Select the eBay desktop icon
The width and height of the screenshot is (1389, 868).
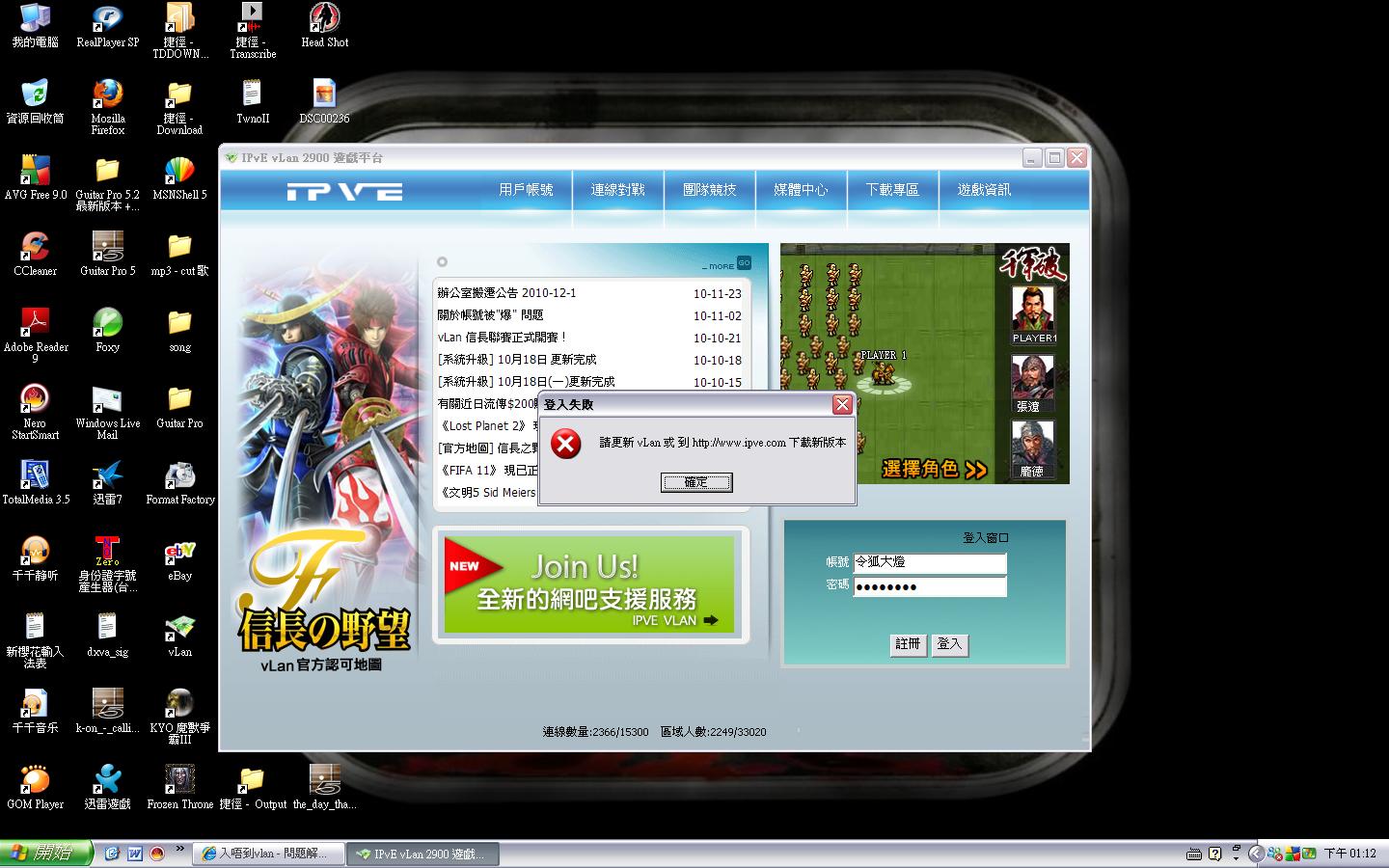click(179, 559)
